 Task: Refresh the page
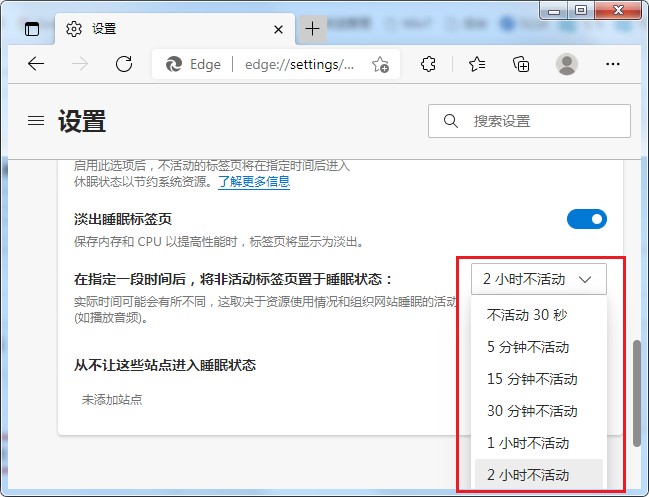coord(124,64)
